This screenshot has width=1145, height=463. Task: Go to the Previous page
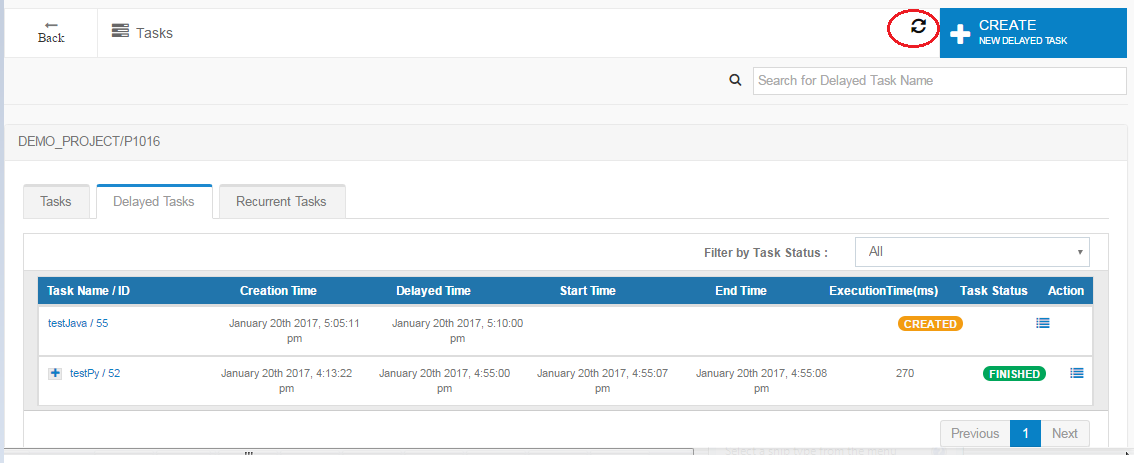point(975,434)
